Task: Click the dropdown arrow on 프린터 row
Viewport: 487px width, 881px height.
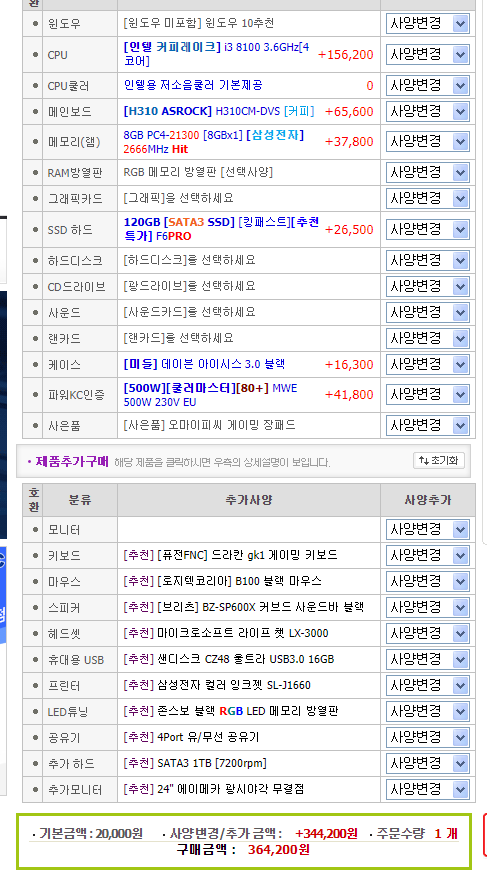Action: (x=461, y=685)
